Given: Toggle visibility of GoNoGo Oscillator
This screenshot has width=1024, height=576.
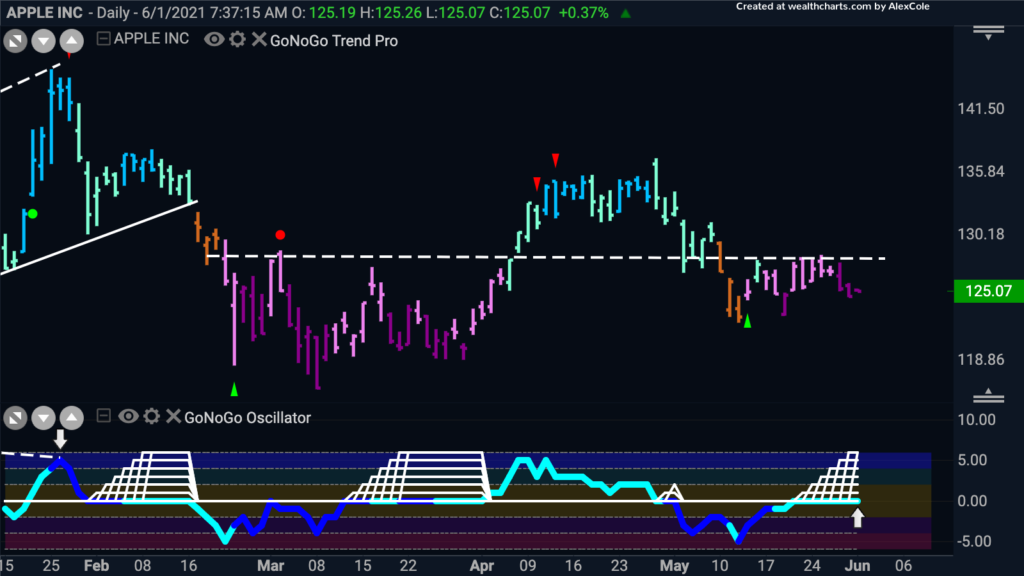Looking at the screenshot, I should 128,416.
